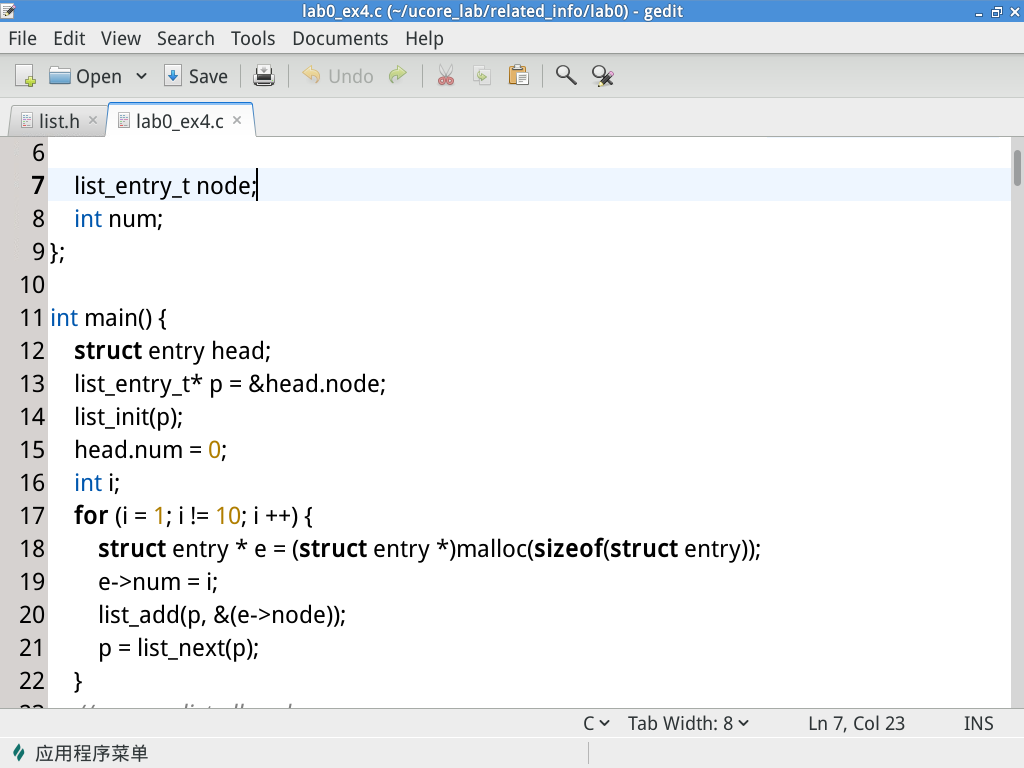Open the Tab Width dropdown
Screen dimensions: 1024x768
(x=688, y=722)
